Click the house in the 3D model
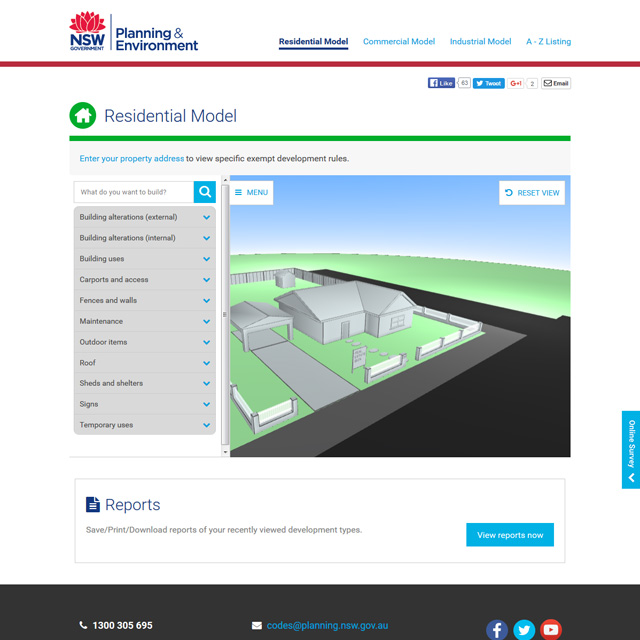This screenshot has width=640, height=640. coord(347,310)
